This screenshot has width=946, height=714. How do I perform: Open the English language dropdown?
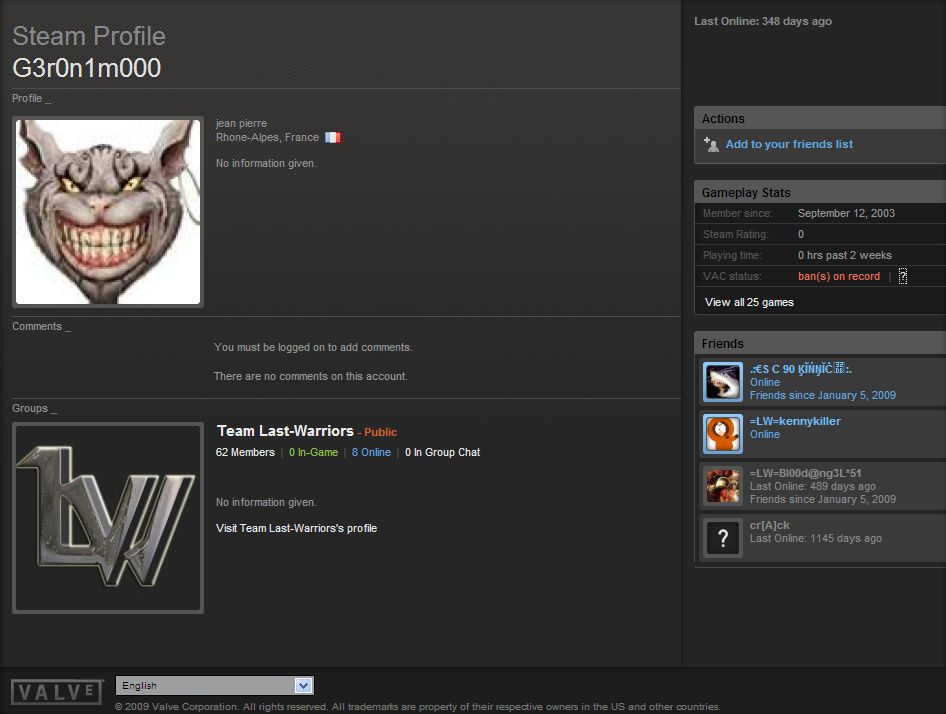206,686
